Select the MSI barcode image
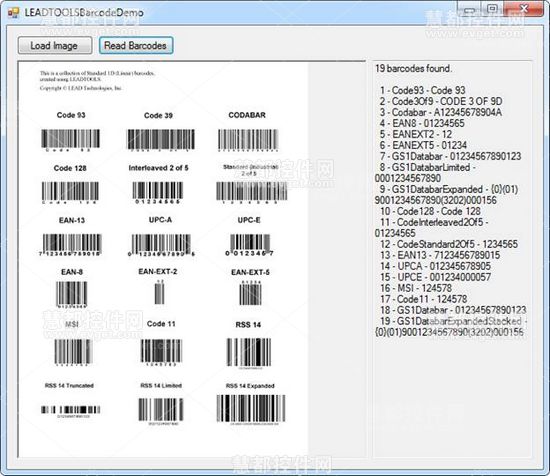The width and height of the screenshot is (550, 476). coord(73,353)
